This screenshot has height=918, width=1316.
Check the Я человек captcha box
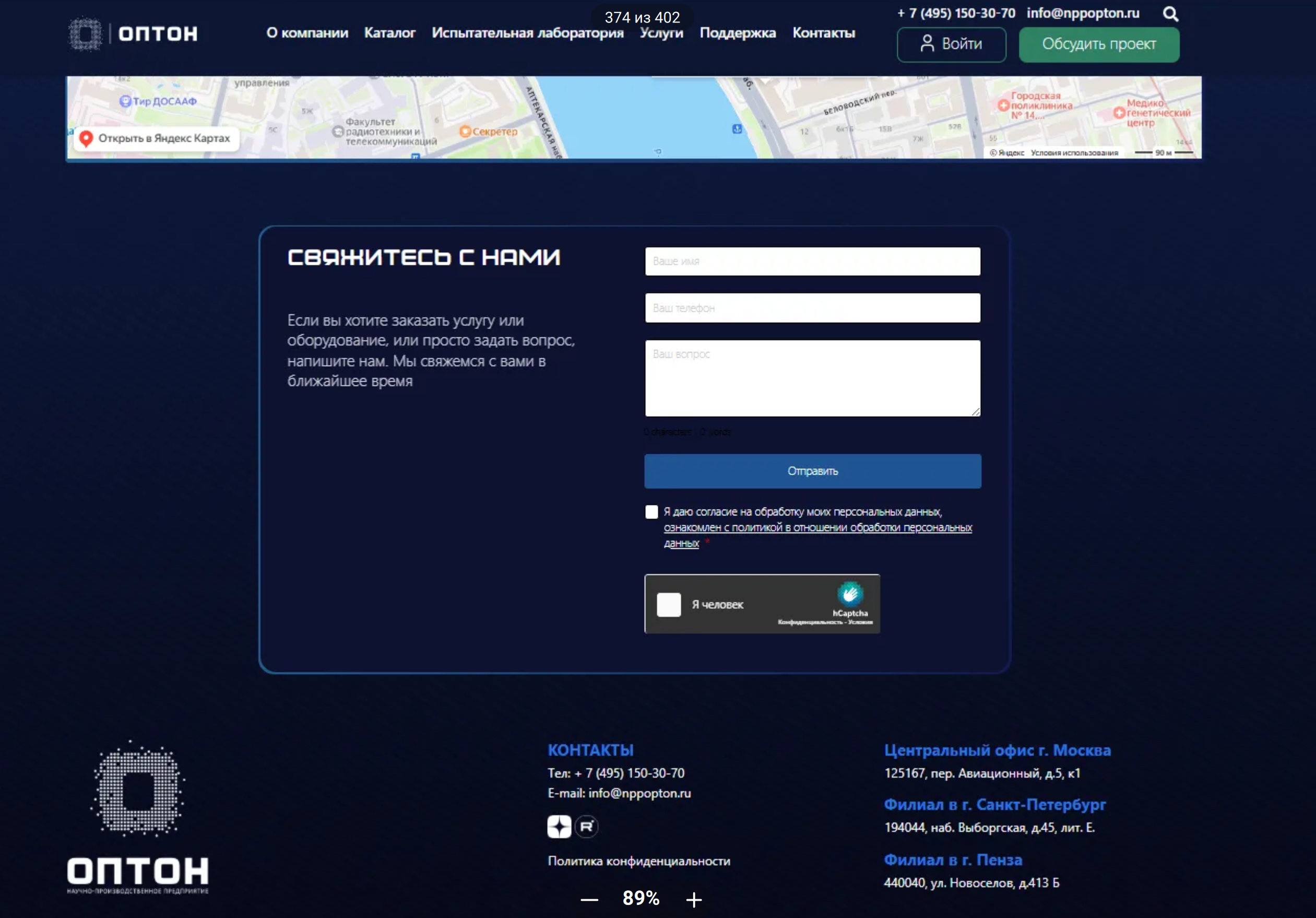pyautogui.click(x=668, y=604)
